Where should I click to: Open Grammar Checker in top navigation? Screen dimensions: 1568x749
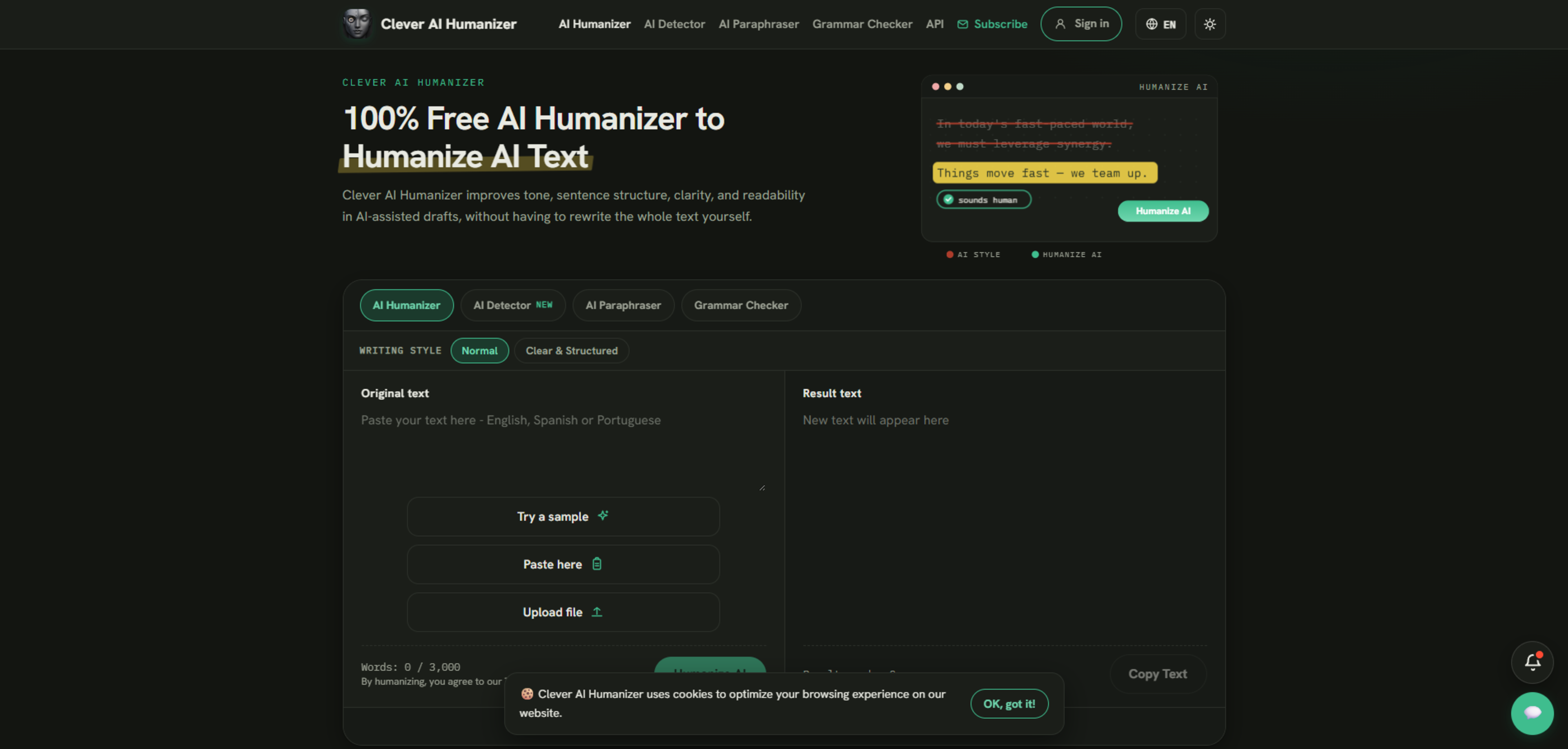tap(862, 25)
